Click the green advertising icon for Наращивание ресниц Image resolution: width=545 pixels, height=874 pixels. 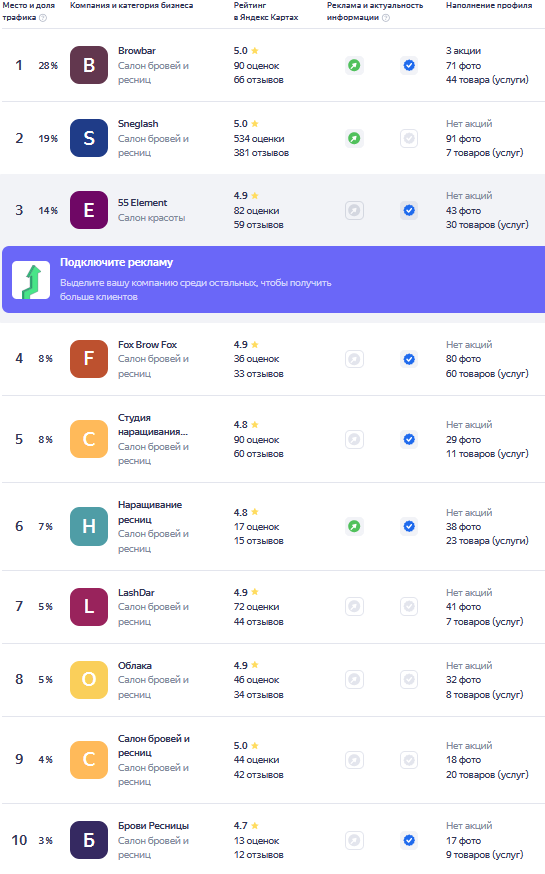click(354, 526)
